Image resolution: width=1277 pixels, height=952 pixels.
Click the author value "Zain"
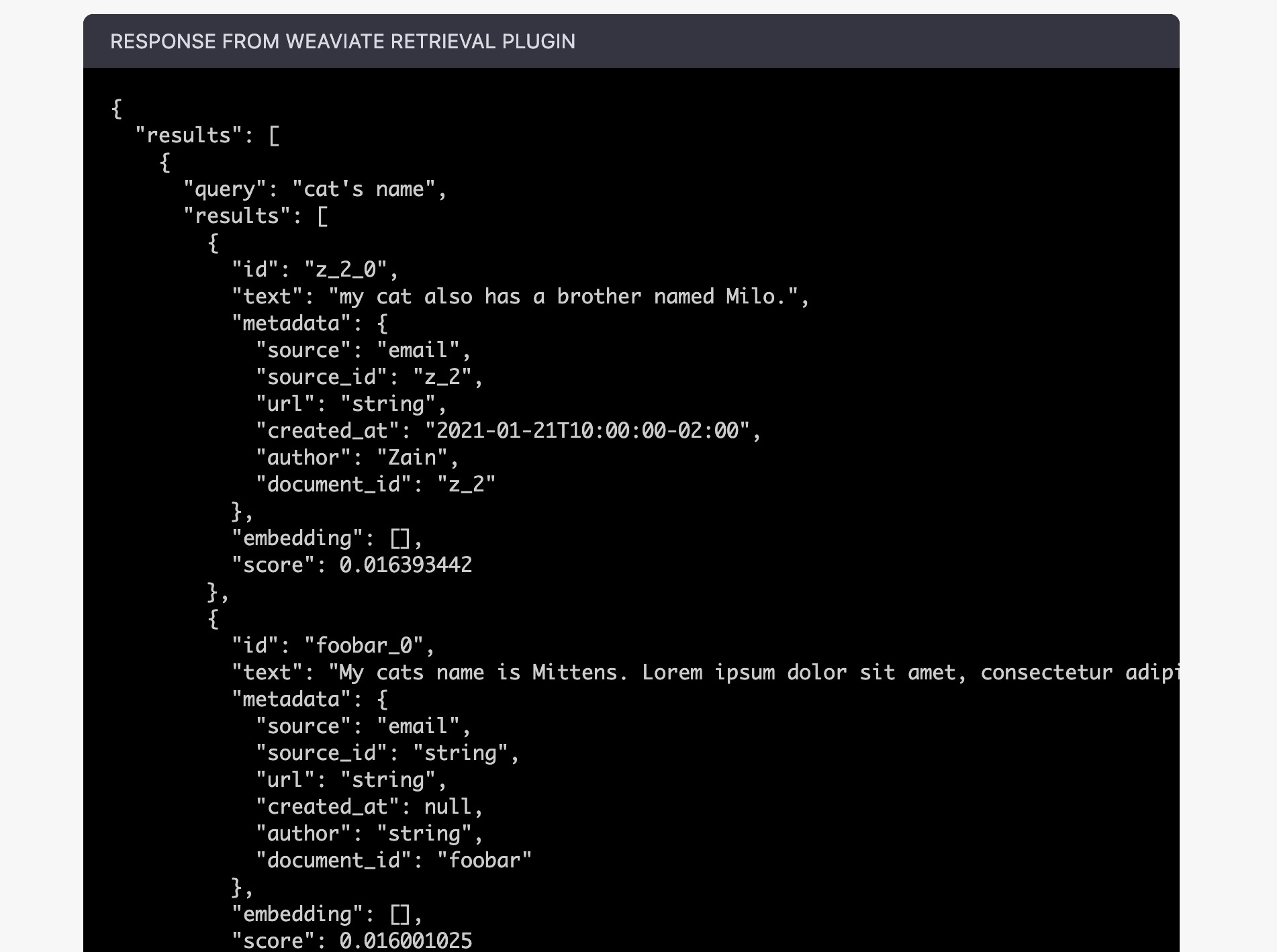pos(412,458)
